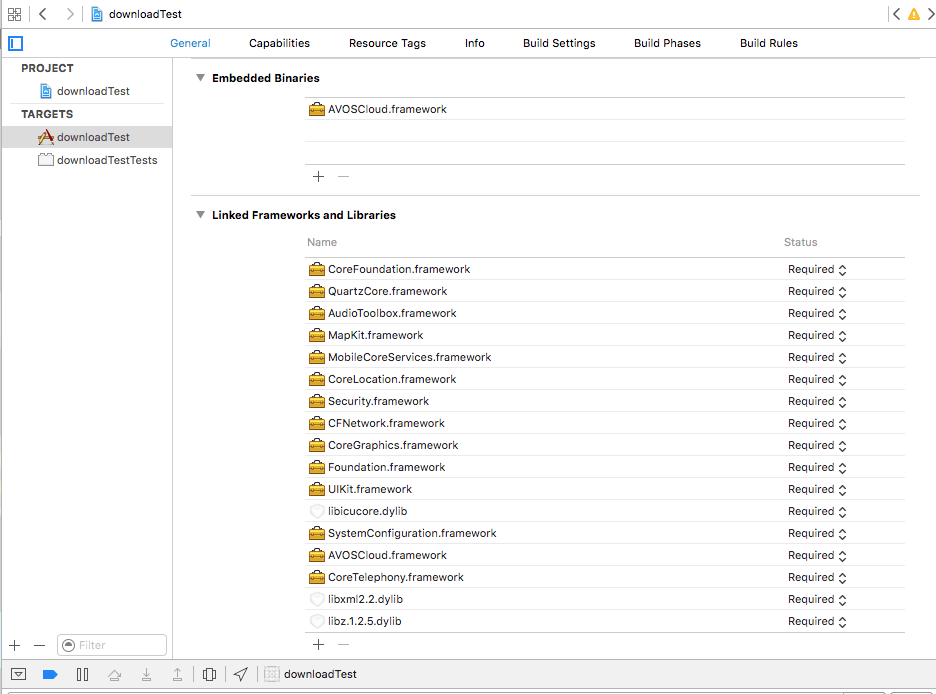Select the libxml2.2.dylib row

605,600
